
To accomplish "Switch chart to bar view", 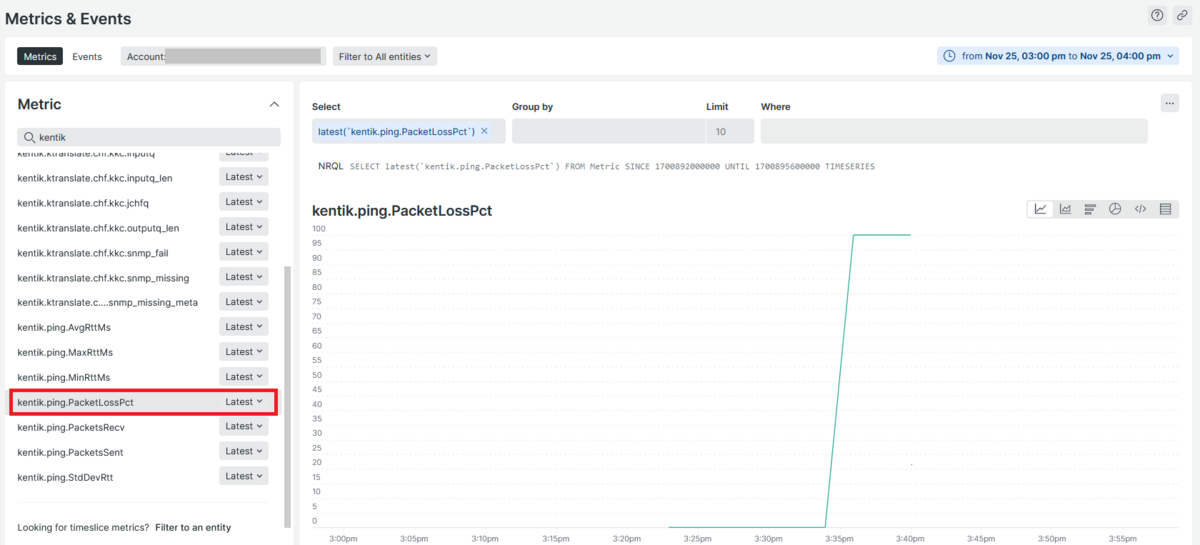I will pyautogui.click(x=1090, y=209).
